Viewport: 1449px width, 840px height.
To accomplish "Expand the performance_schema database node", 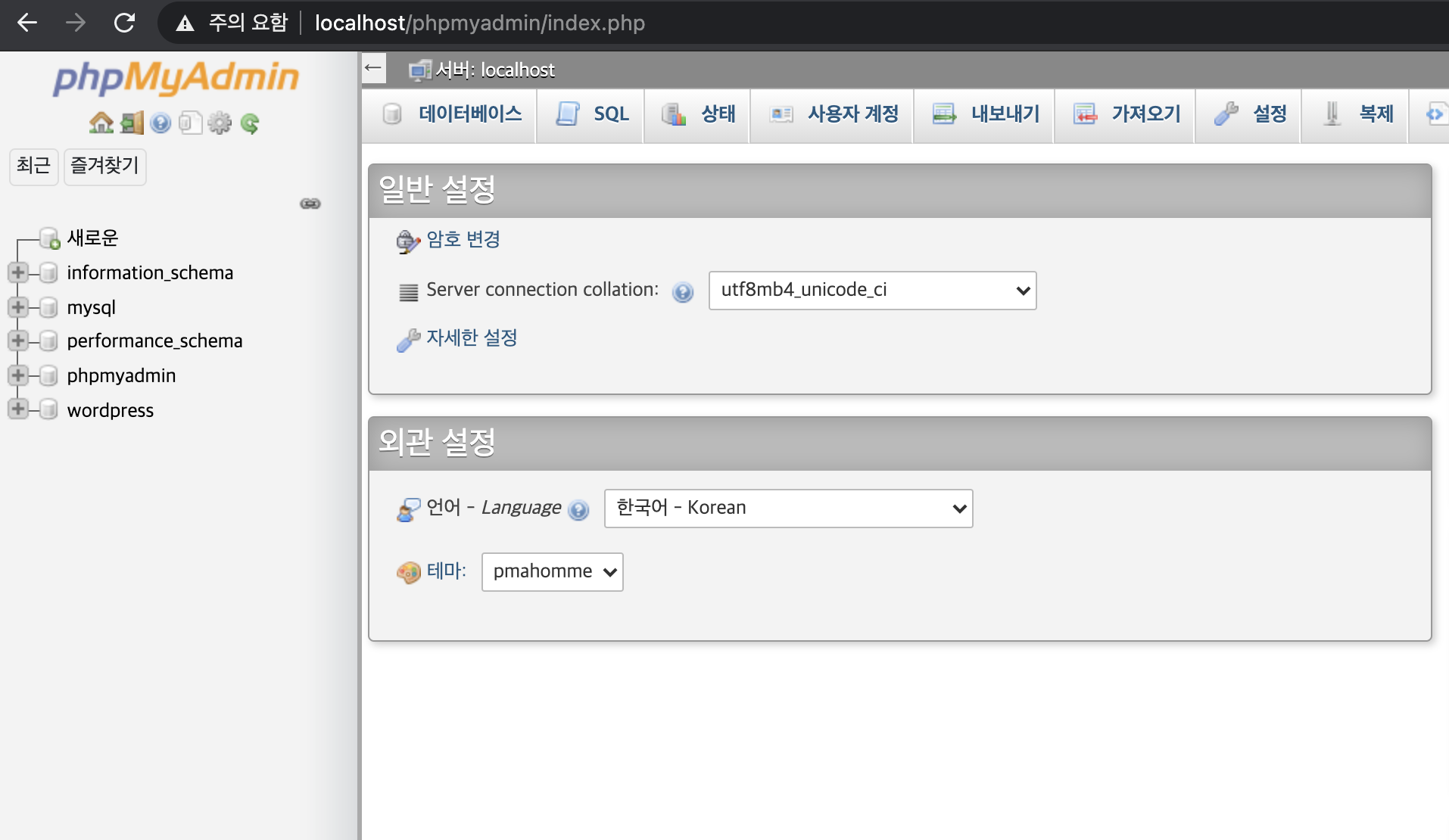I will point(18,341).
